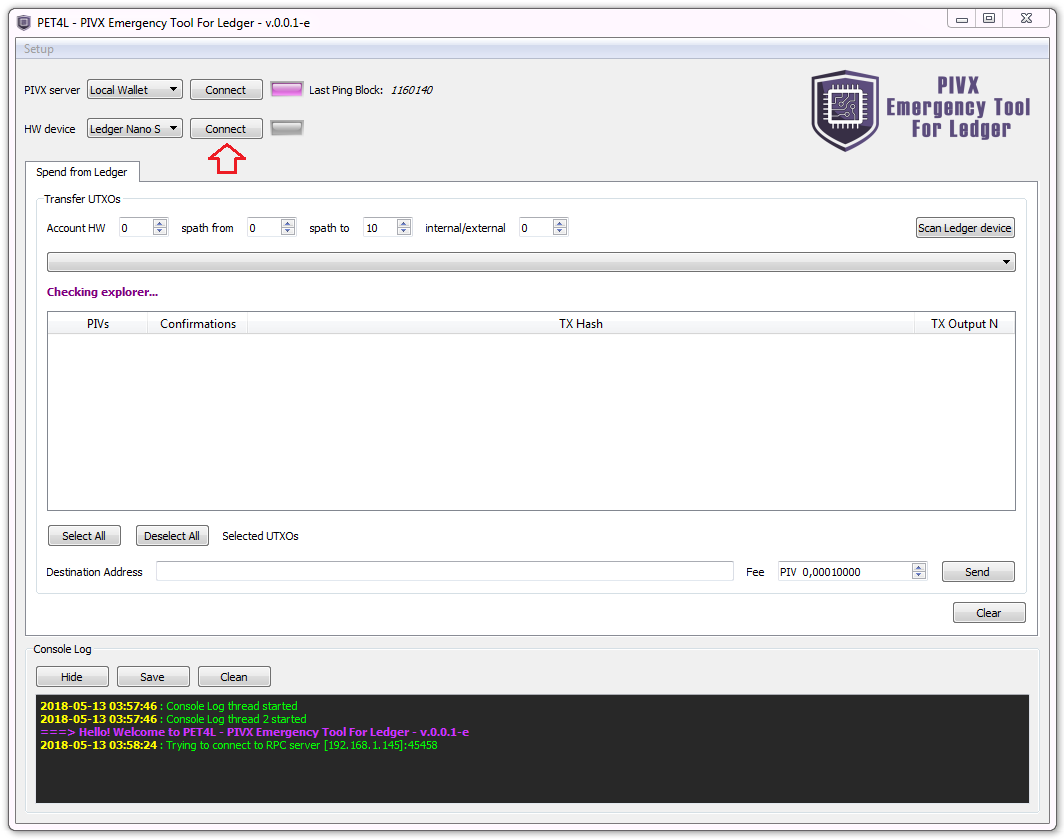Click the Welcome to PET4L log line
Screen dimensions: 1064x840
click(254, 732)
